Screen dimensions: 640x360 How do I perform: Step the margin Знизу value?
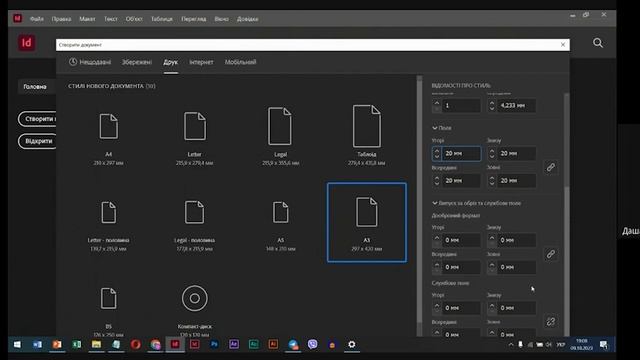[492, 153]
